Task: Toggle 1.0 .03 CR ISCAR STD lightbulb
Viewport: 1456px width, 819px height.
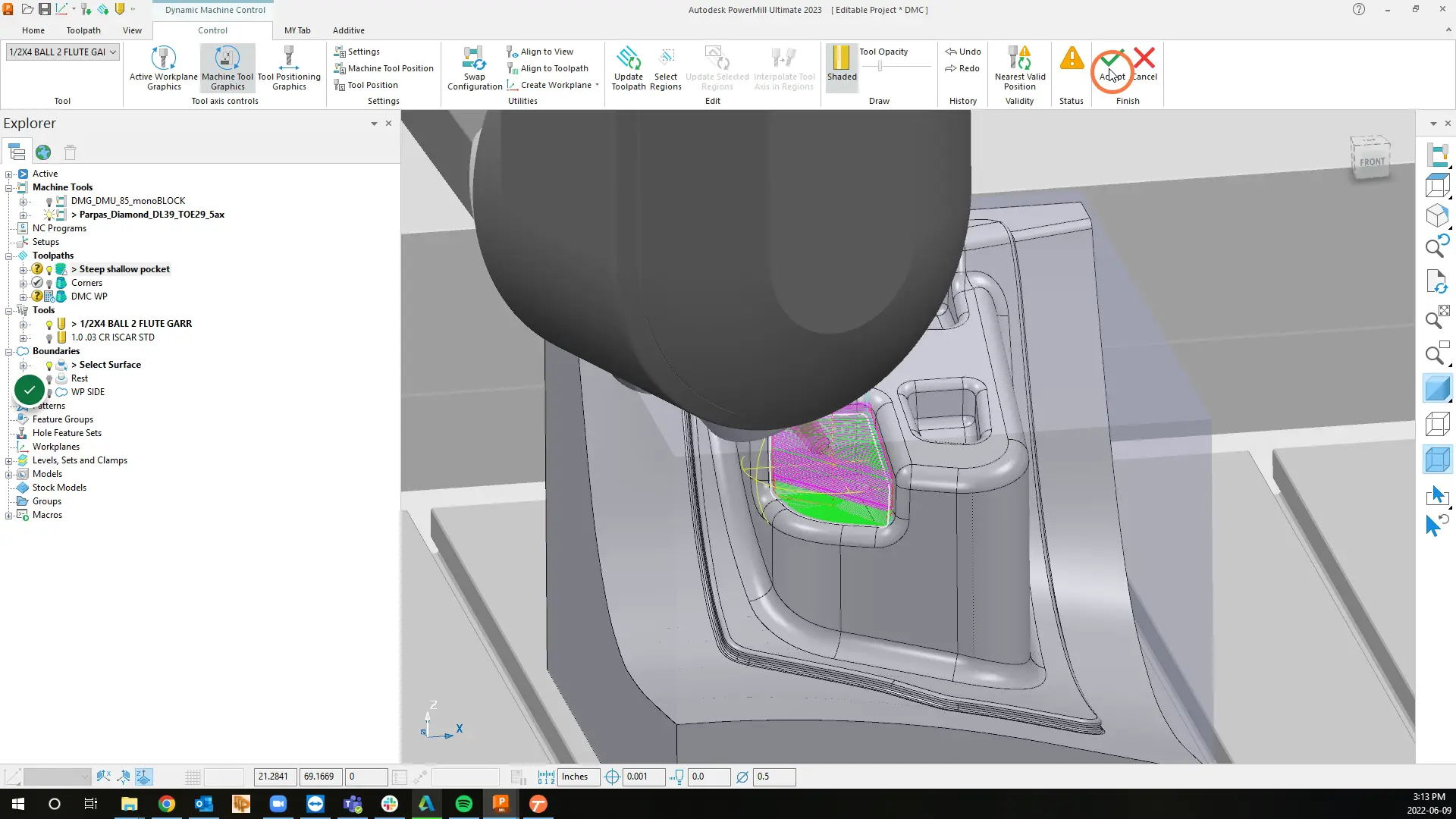Action: coord(49,337)
